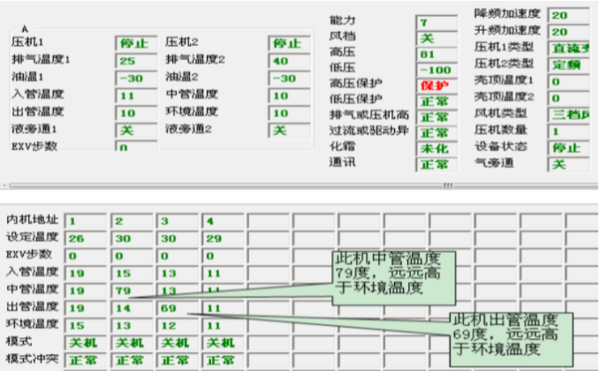Click the red 高压保护 field showing 保护
The height and width of the screenshot is (378, 600).
coord(437,86)
